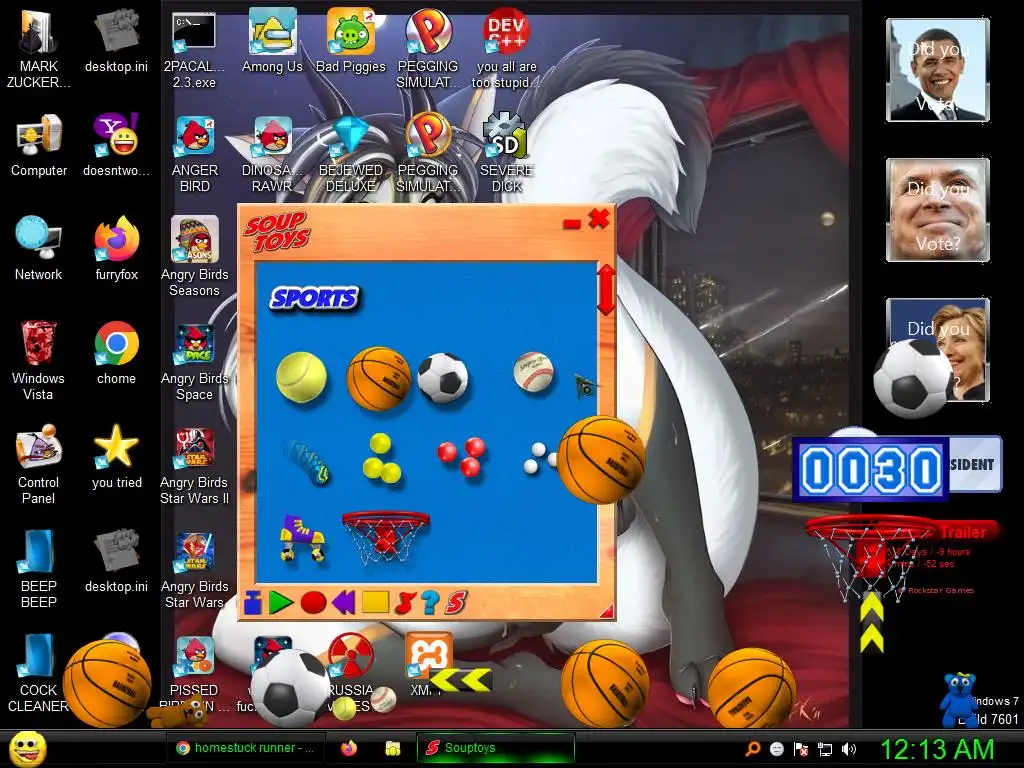Open the Angry Birds Star Wars II shortcut
This screenshot has height=768, width=1024.
point(195,466)
